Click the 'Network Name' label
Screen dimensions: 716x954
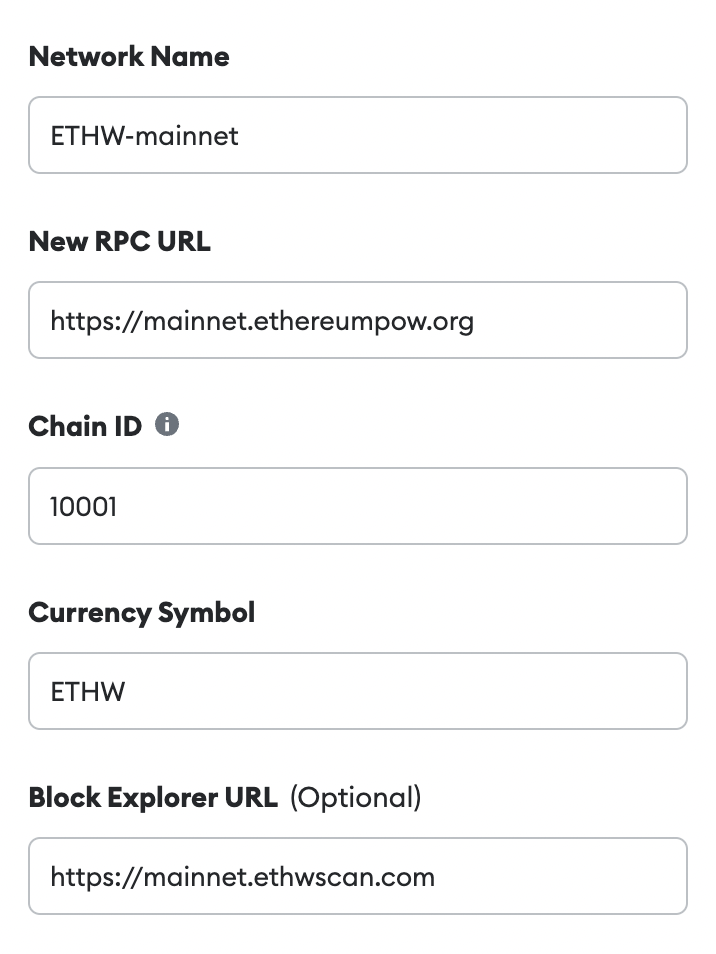pos(129,57)
